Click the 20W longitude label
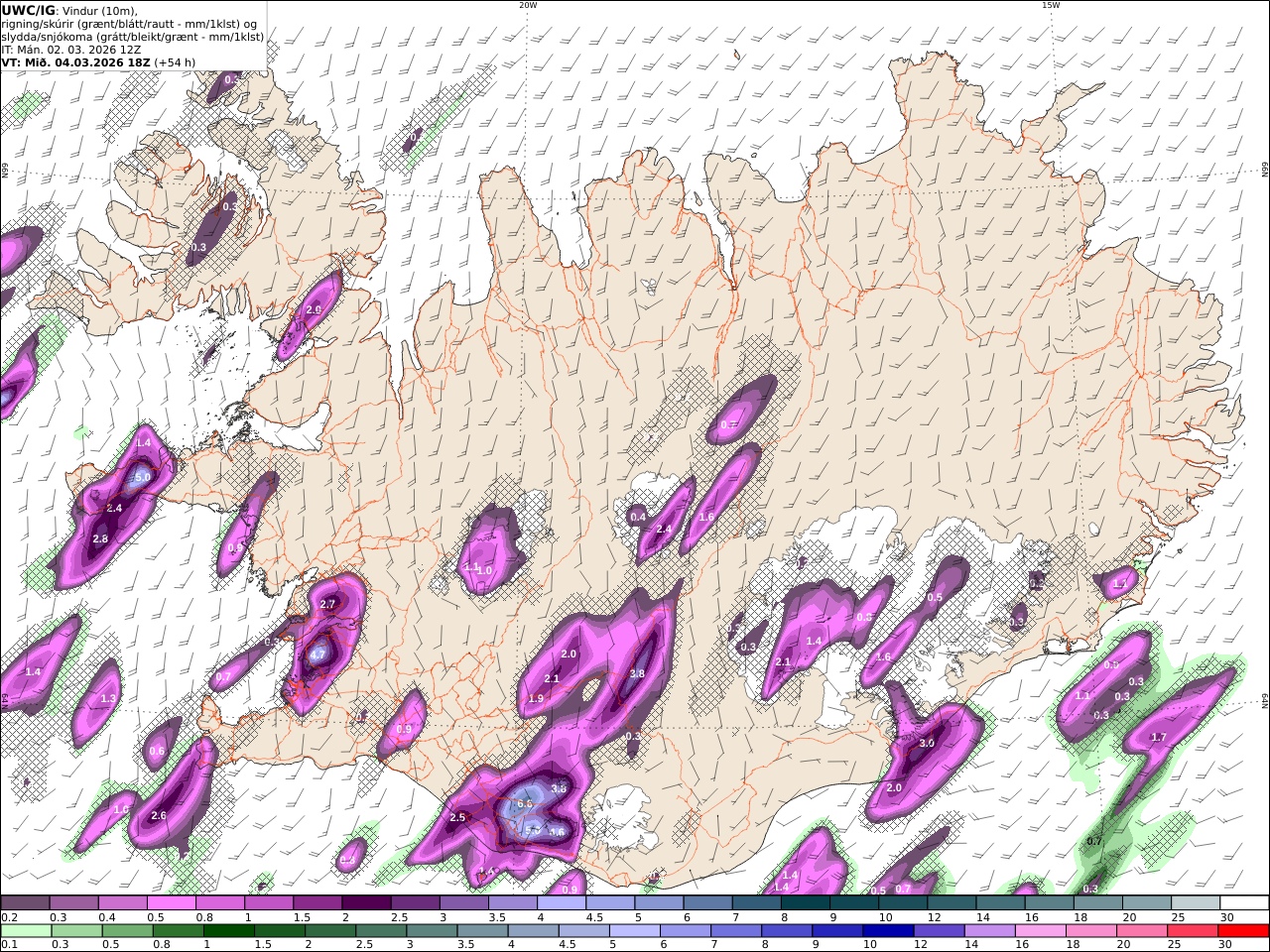This screenshot has height=952, width=1270. tap(528, 5)
